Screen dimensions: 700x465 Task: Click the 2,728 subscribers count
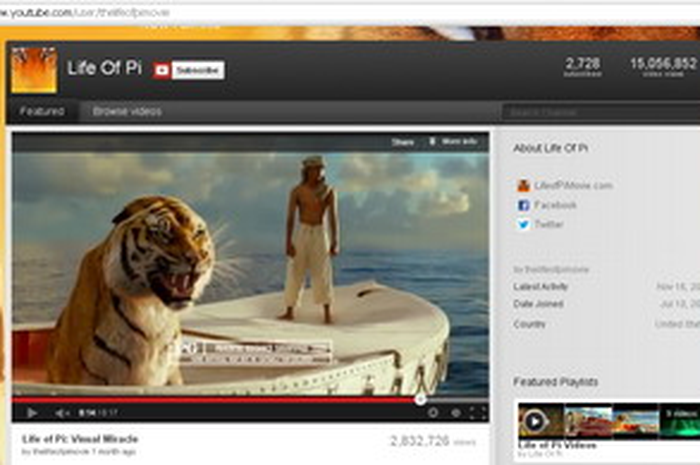pyautogui.click(x=583, y=66)
